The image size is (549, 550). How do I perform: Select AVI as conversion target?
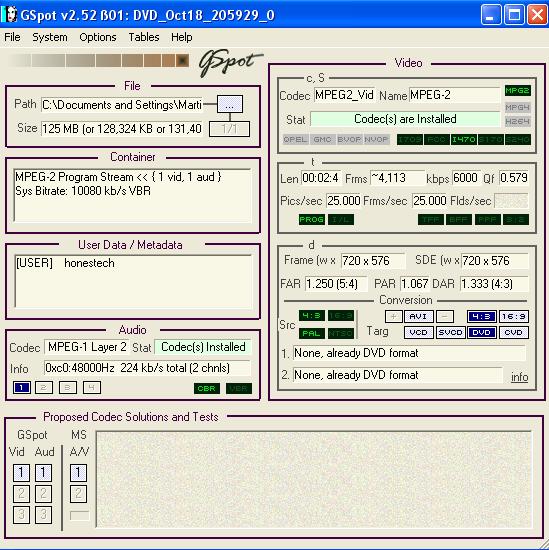click(419, 316)
